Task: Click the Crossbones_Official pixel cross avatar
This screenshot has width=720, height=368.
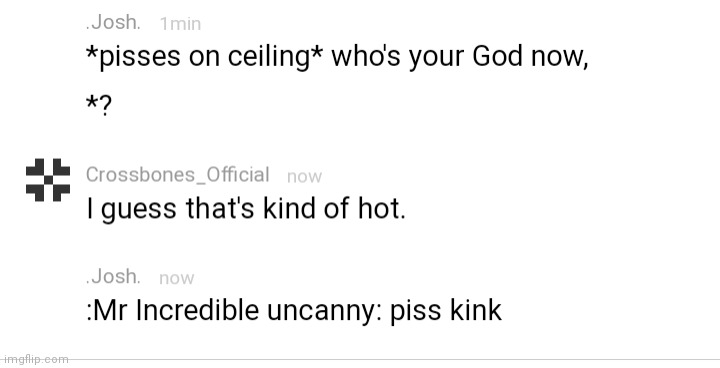Action: [x=48, y=180]
